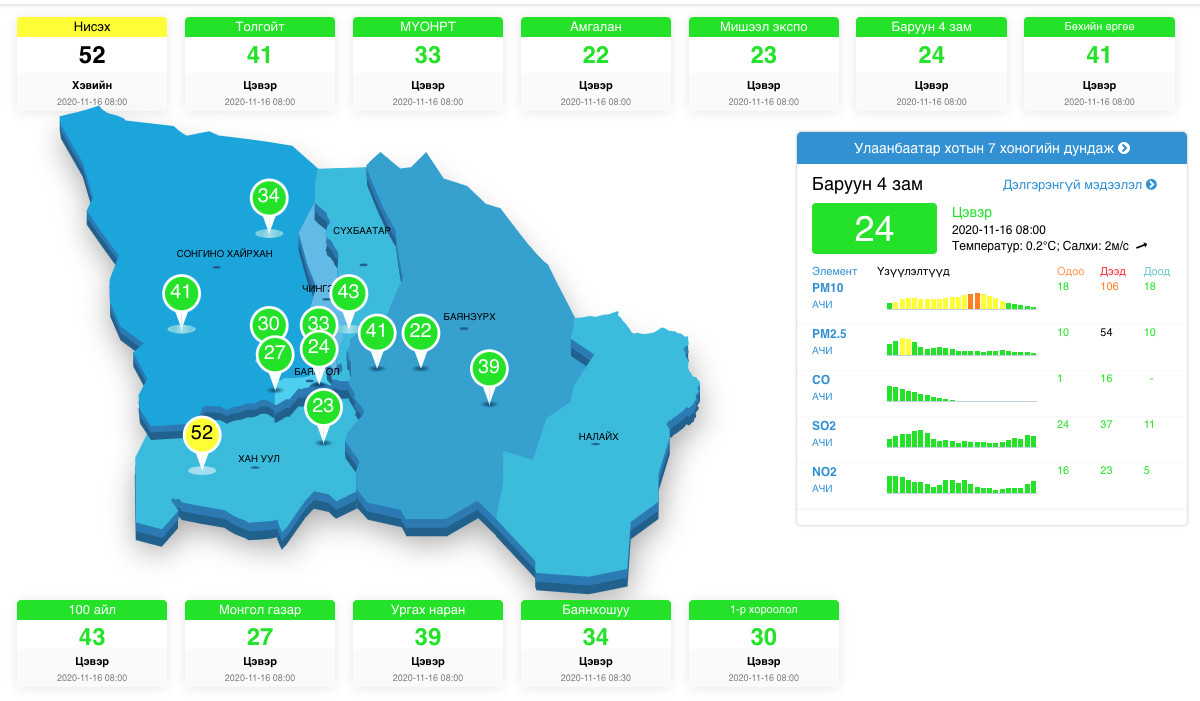Click the Налайх district on the map
The height and width of the screenshot is (701, 1200).
pyautogui.click(x=598, y=436)
